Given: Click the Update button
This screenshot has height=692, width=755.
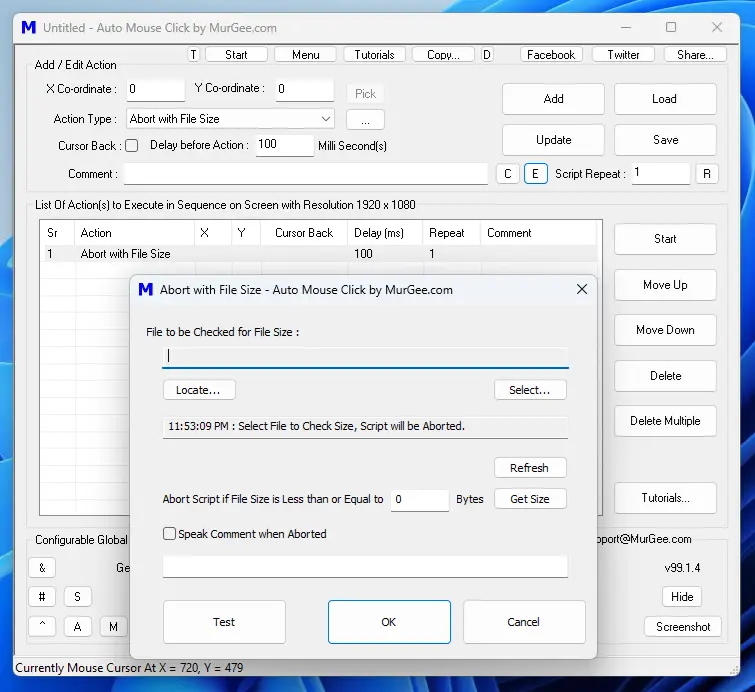Looking at the screenshot, I should pos(553,140).
